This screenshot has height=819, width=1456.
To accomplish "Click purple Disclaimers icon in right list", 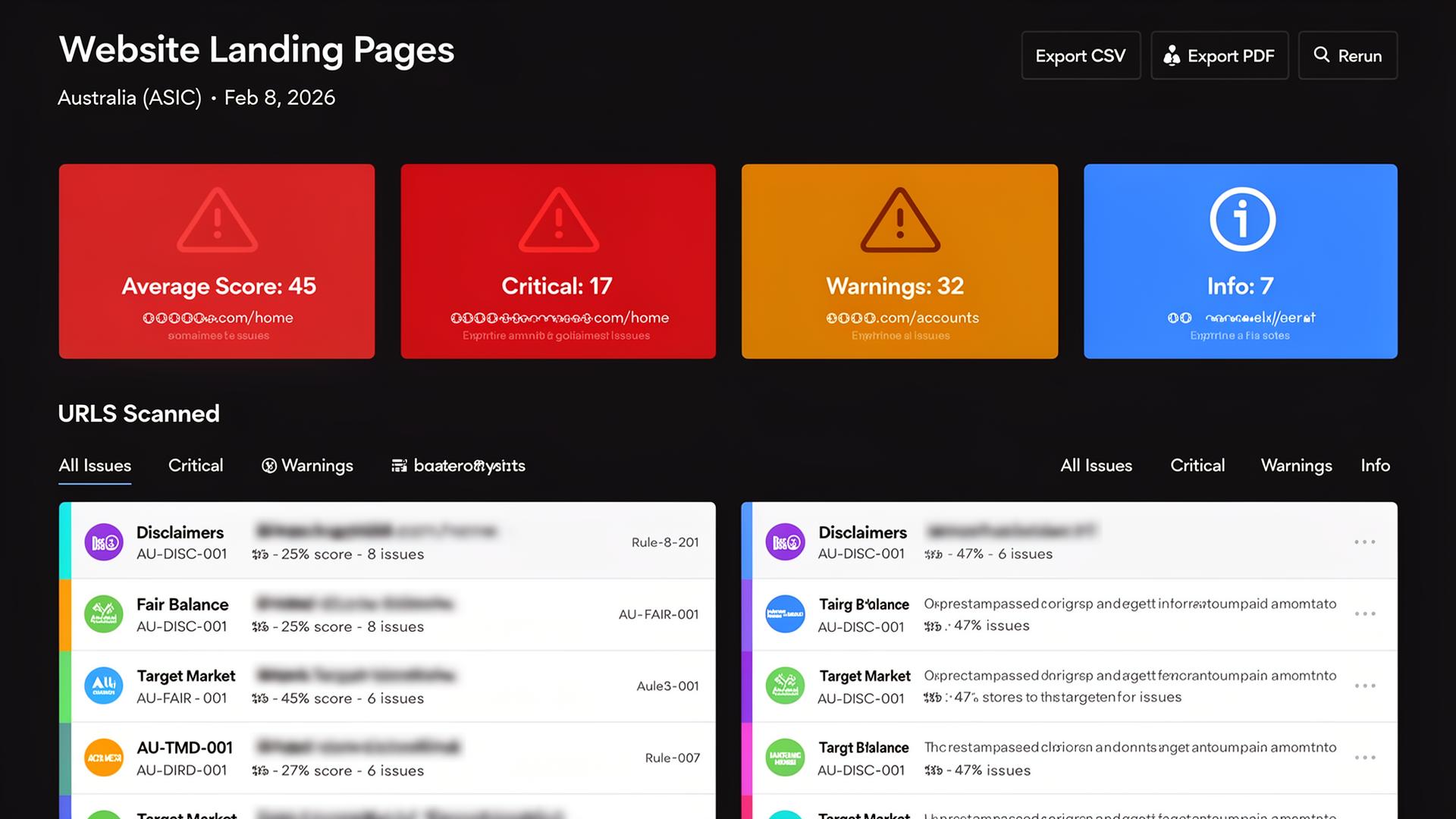I will click(785, 542).
